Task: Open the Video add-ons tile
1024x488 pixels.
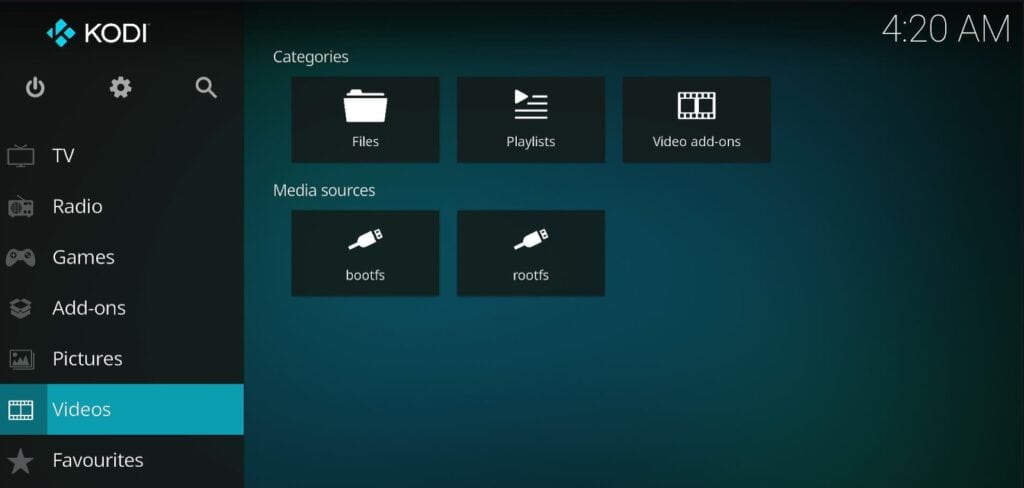Action: (696, 119)
